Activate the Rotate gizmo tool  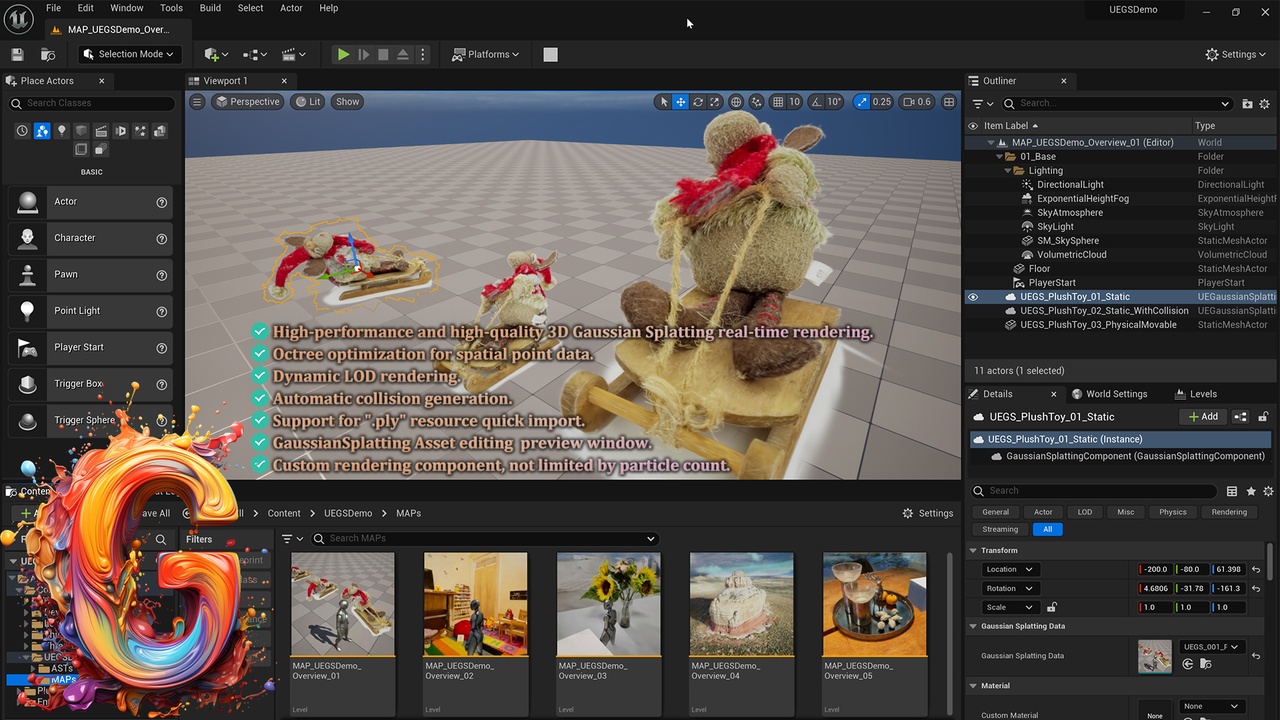click(697, 102)
